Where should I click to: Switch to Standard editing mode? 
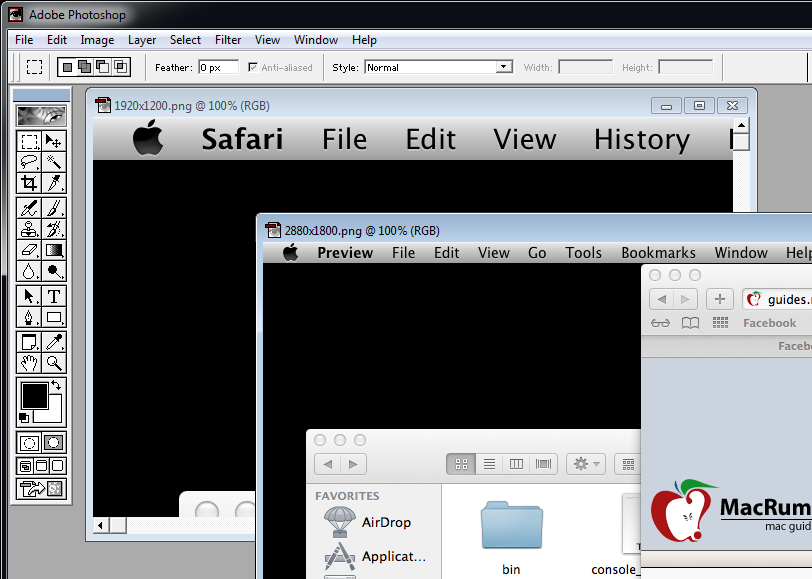point(29,443)
